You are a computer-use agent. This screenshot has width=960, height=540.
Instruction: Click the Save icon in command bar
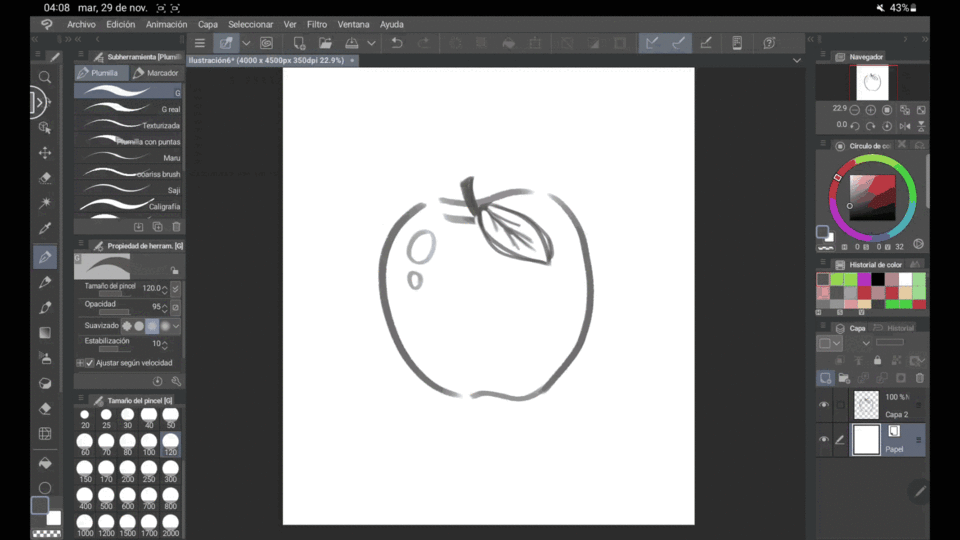(351, 43)
